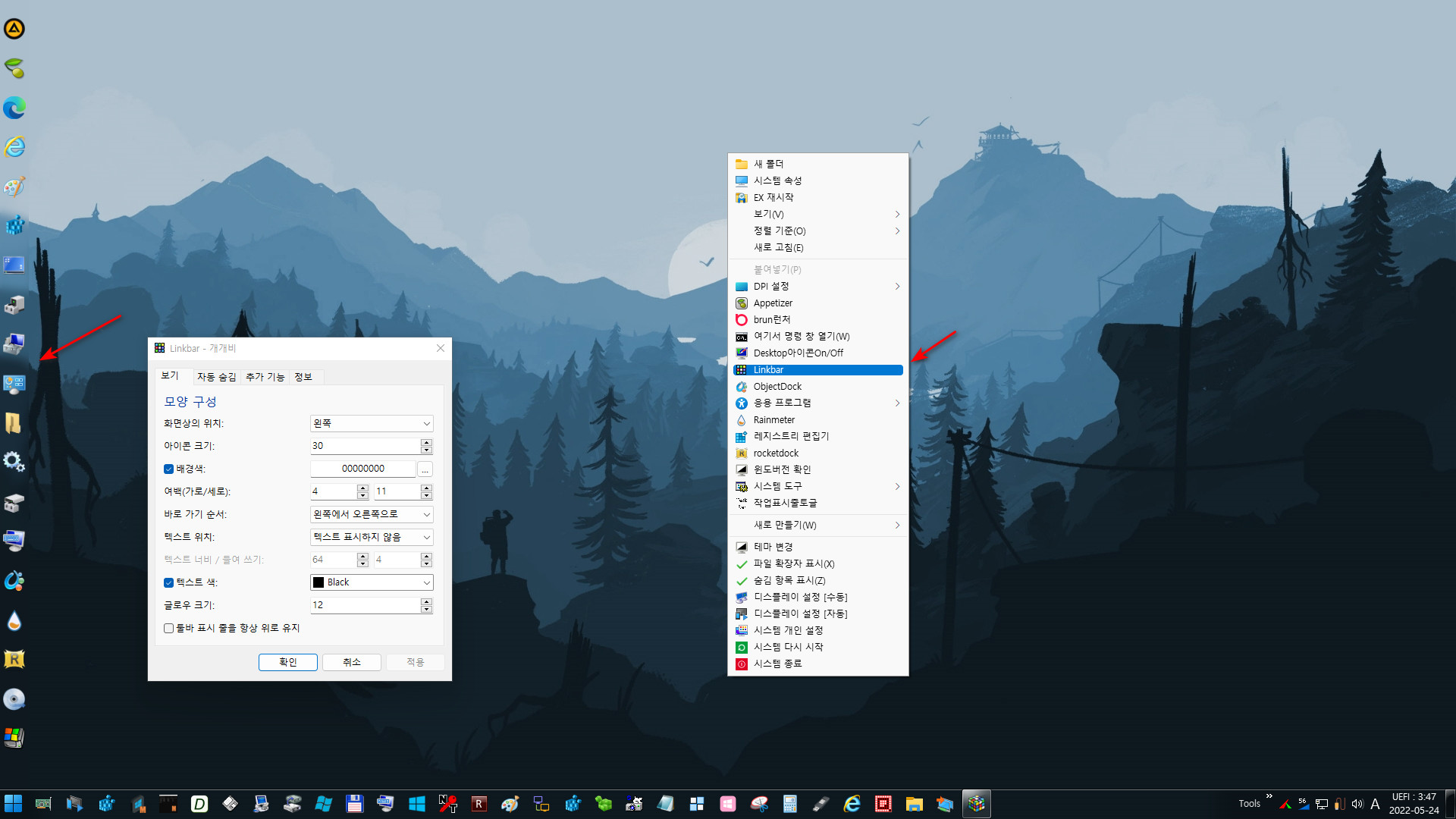Viewport: 1456px width, 819px height.
Task: Launch Rainmeter droplet icon in left Linkbar
Action: tap(14, 620)
